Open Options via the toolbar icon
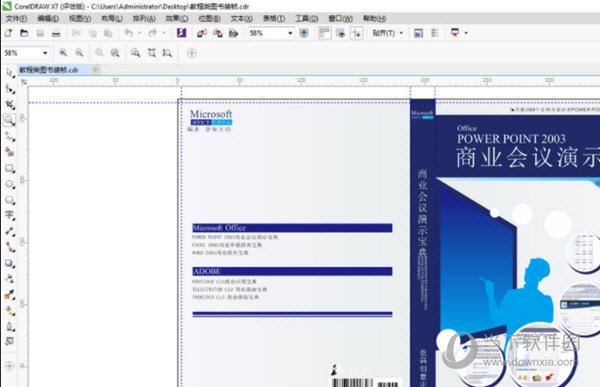This screenshot has height=387, width=600. [435, 33]
